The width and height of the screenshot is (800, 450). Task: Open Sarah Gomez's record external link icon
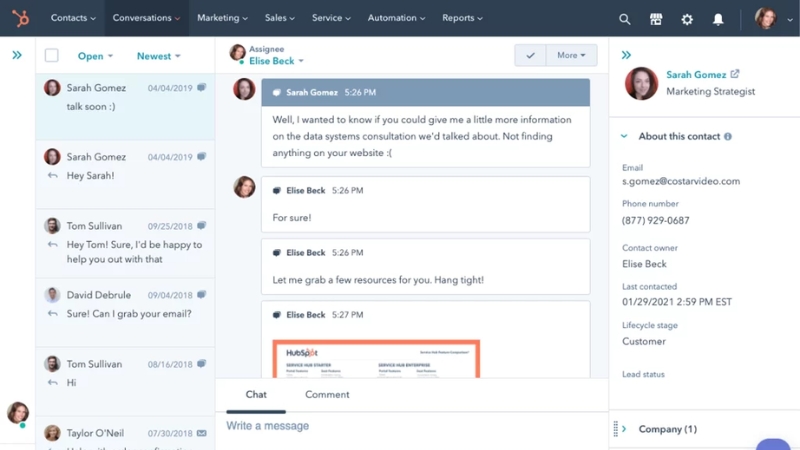click(x=735, y=74)
